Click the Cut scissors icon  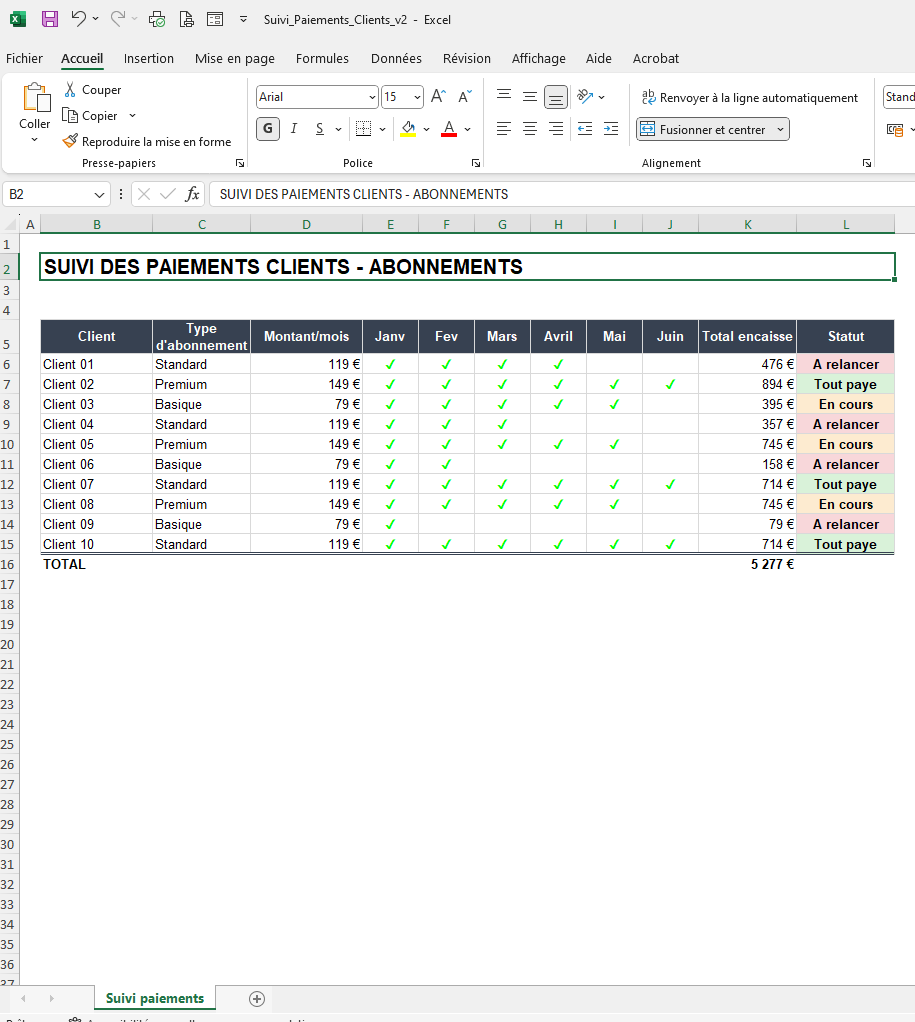pyautogui.click(x=70, y=89)
